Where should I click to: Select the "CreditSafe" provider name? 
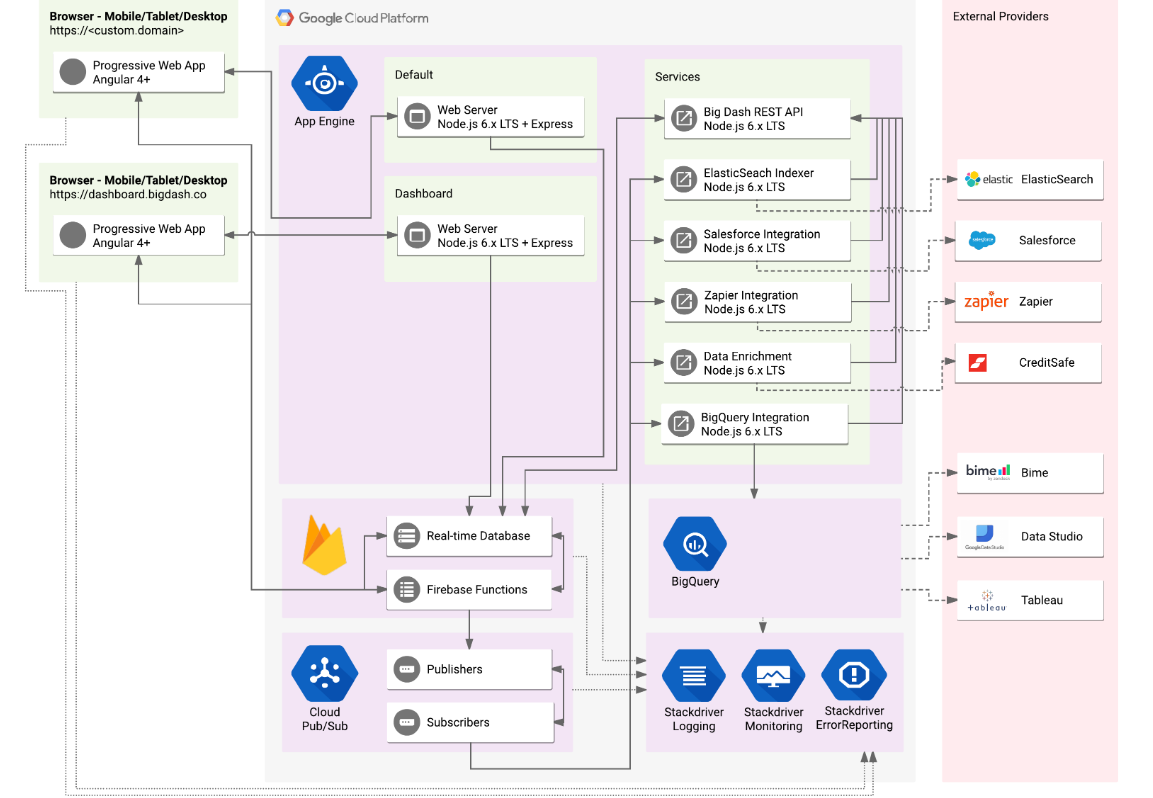coord(1046,363)
